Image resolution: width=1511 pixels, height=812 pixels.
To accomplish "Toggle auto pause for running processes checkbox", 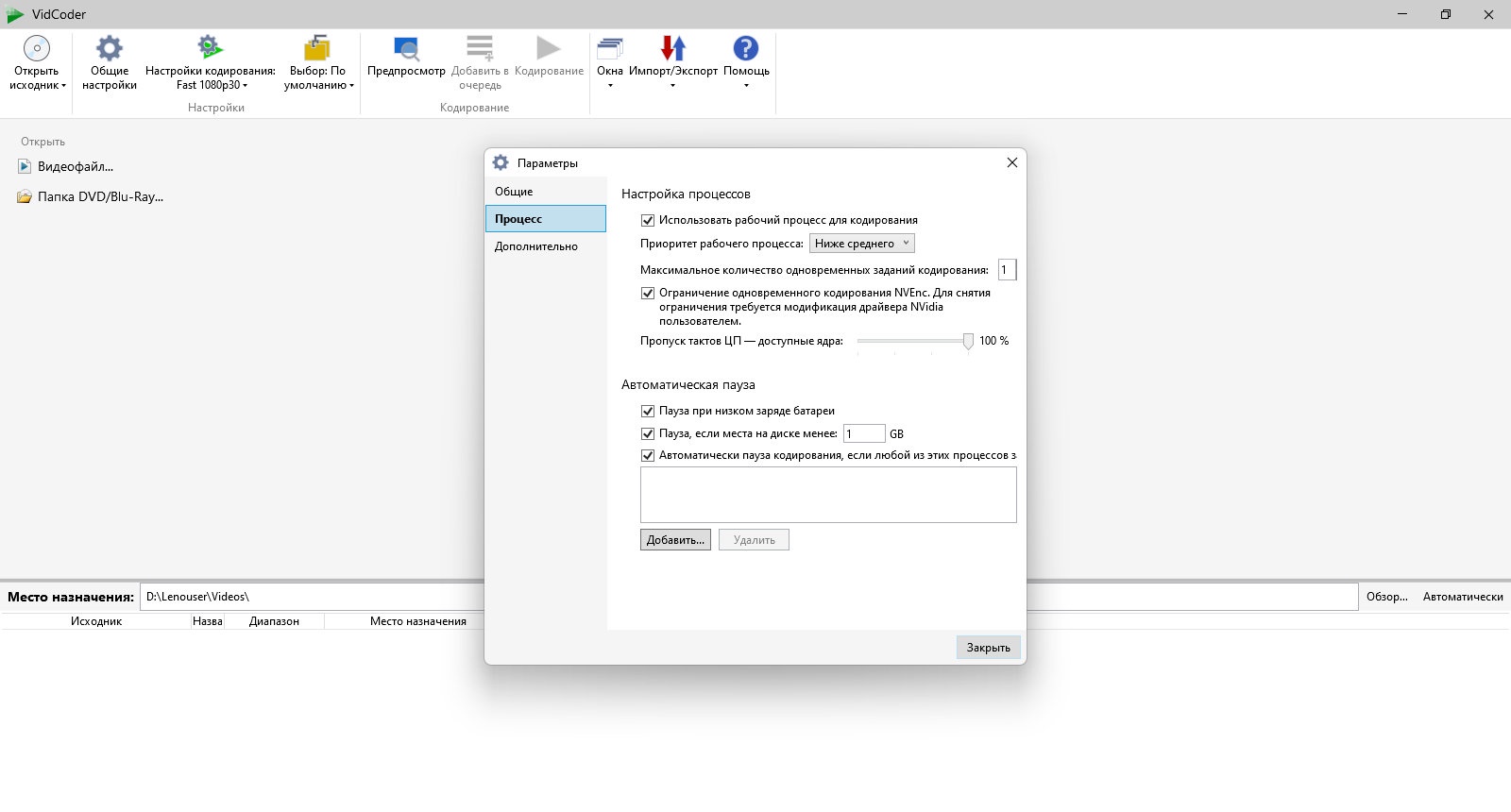I will click(x=648, y=455).
